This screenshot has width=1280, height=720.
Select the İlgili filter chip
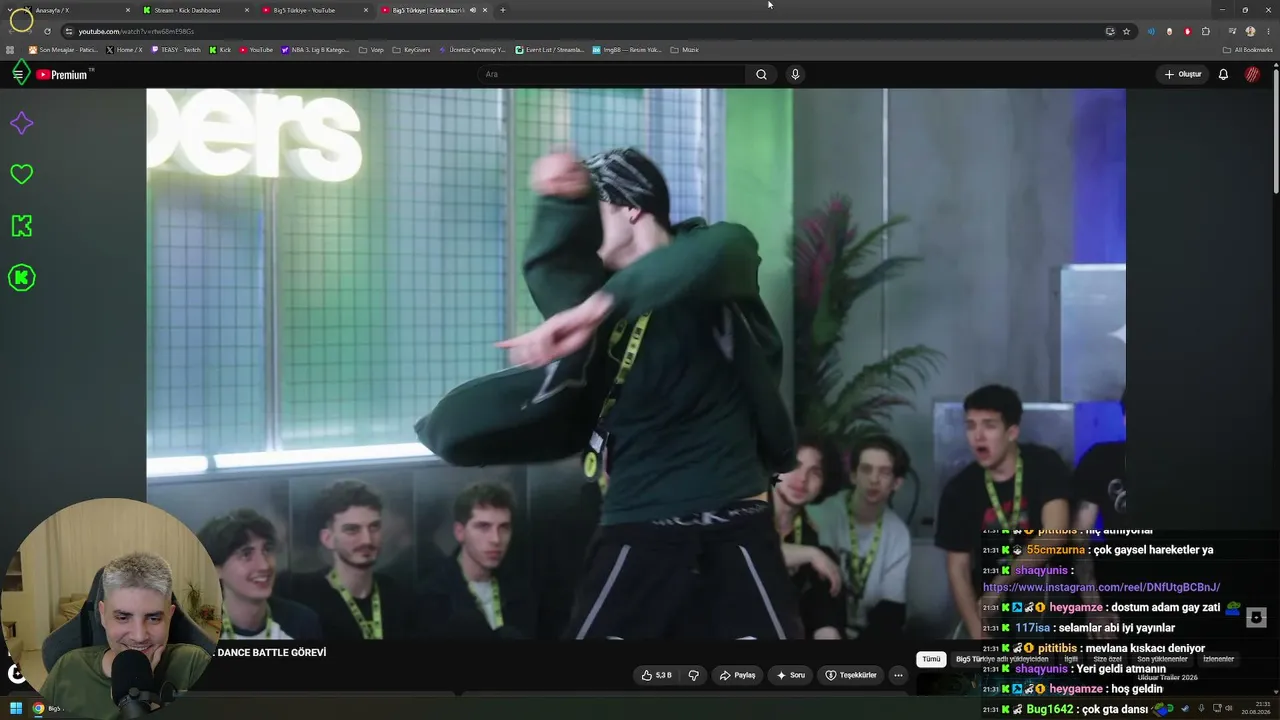(x=1071, y=659)
